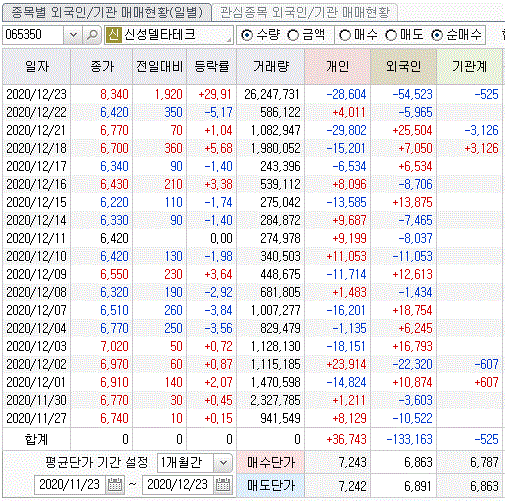This screenshot has height=501, width=505.
Task: Click total foreigner value -133,163
Action: tap(410, 439)
